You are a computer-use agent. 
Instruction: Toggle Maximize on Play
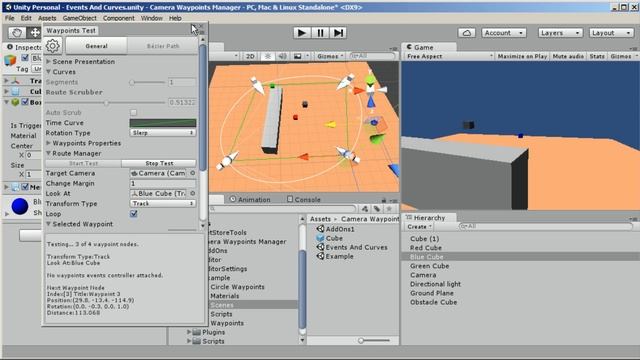[x=522, y=56]
